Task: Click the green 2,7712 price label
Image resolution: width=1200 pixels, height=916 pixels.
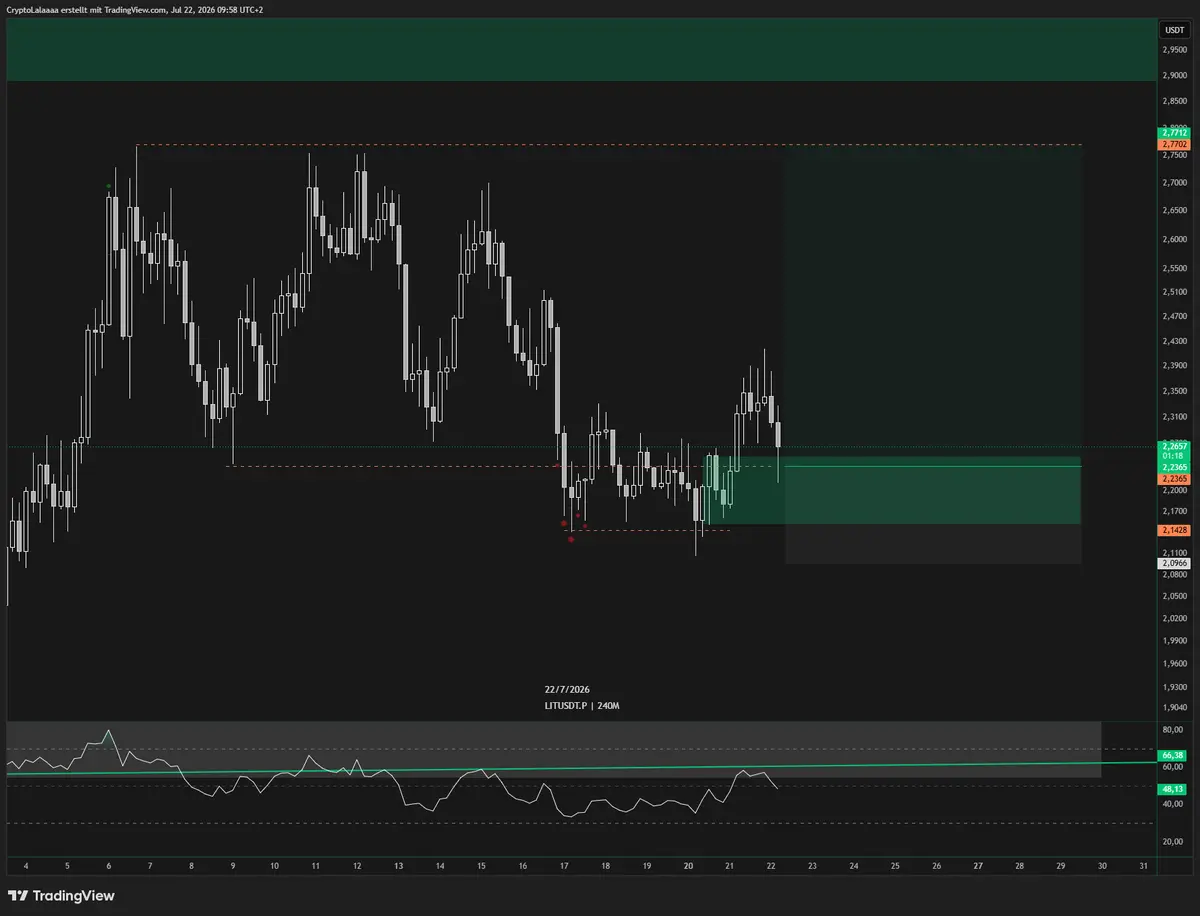Action: [1174, 132]
